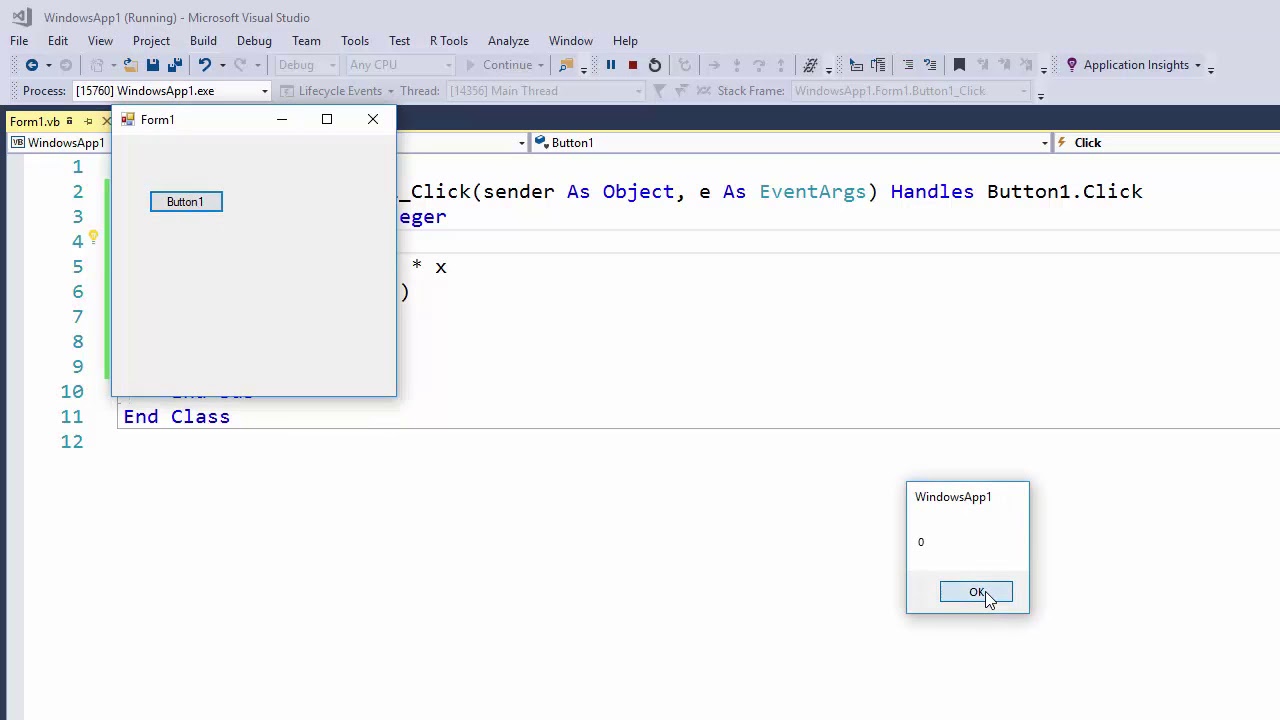Stop debugging with red square icon
This screenshot has width=1280, height=720.
click(x=632, y=65)
